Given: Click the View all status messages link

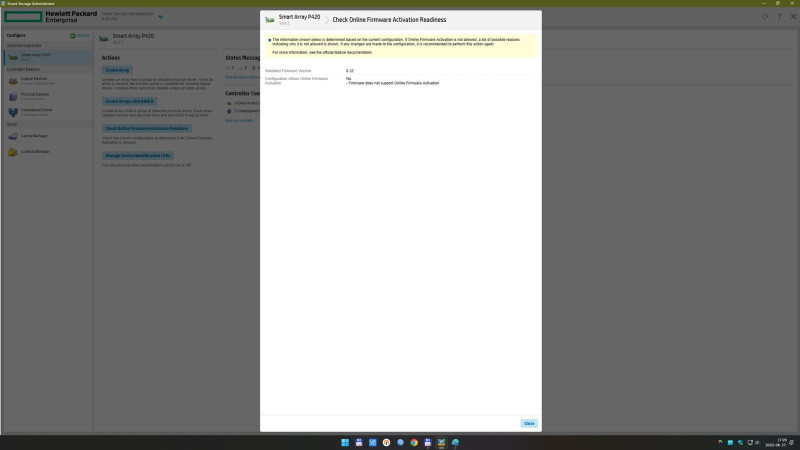Looking at the screenshot, I should pyautogui.click(x=243, y=78).
